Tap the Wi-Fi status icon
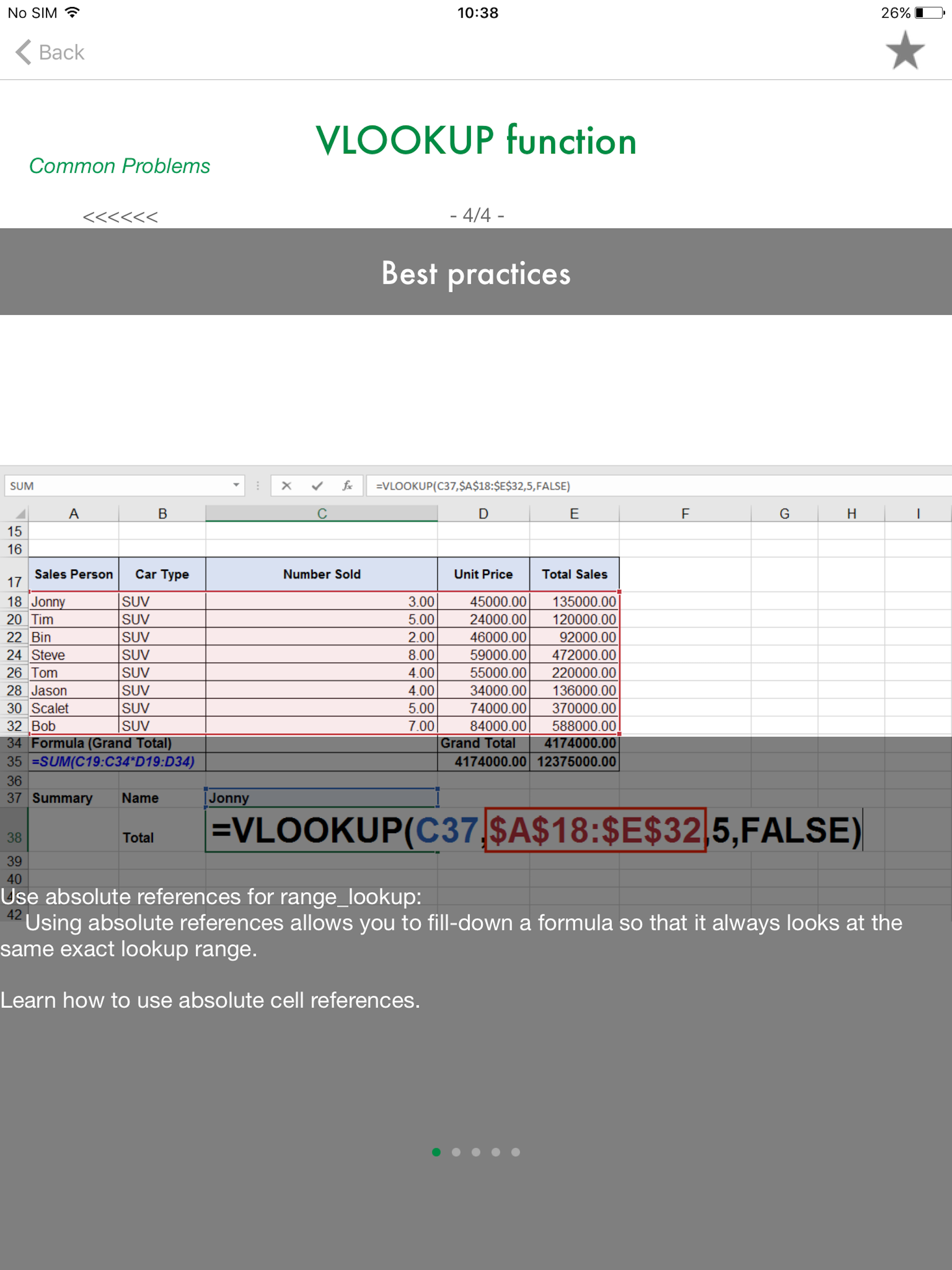Viewport: 952px width, 1270px height. [x=73, y=13]
